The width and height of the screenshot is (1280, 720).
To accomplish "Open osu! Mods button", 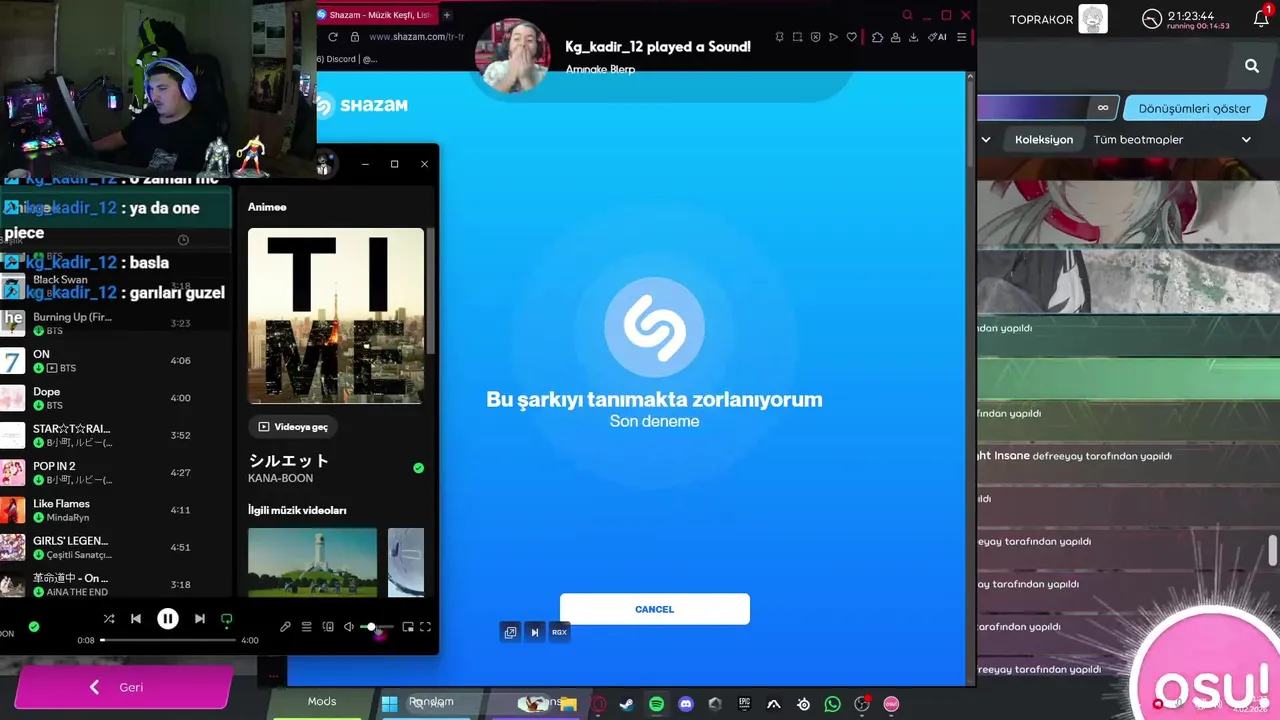I will coord(322,702).
